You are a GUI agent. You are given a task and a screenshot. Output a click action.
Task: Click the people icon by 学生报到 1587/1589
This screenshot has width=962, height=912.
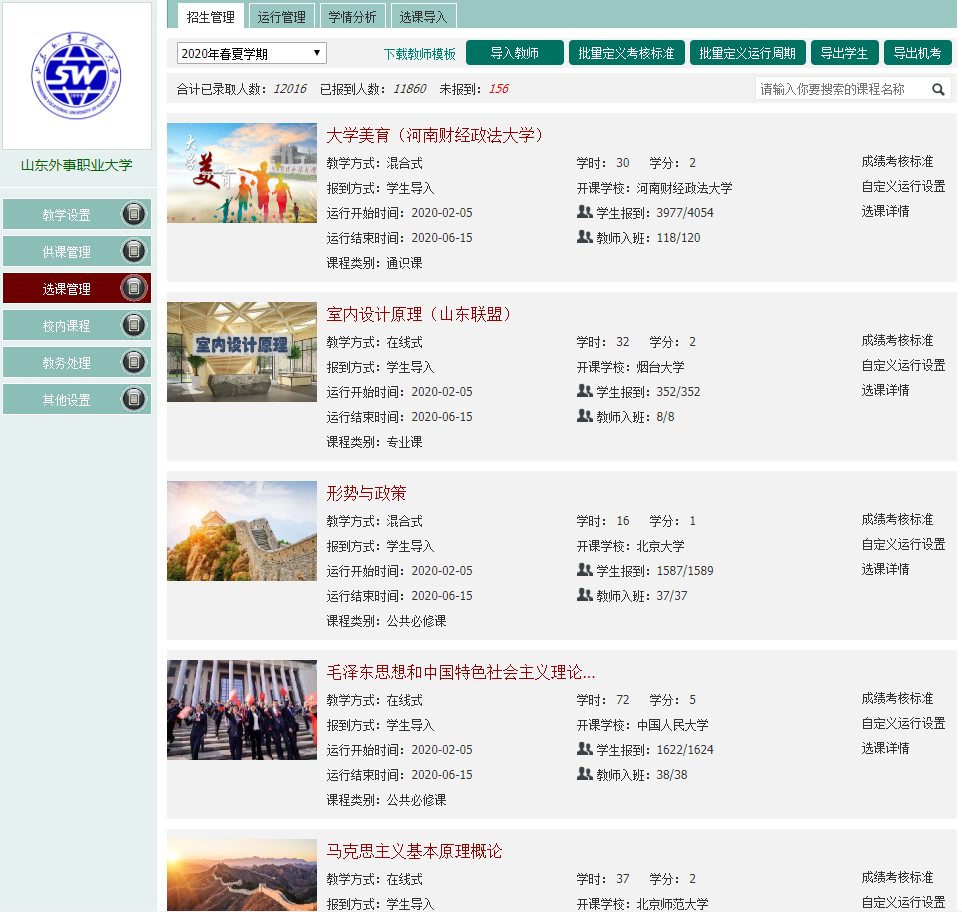585,570
